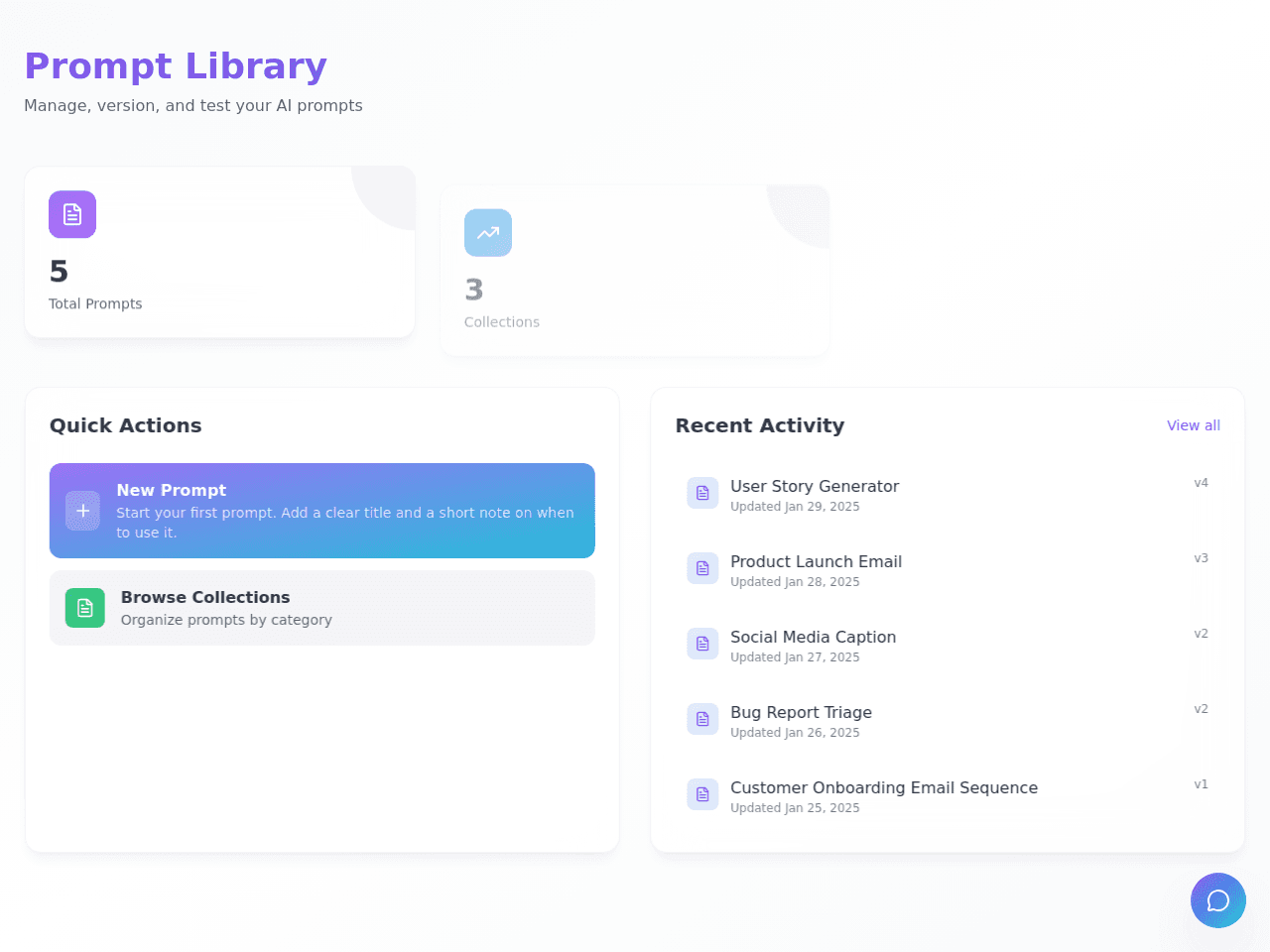The image size is (1270, 952).
Task: Click the blue trending arrow icon on Collections
Action: pyautogui.click(x=488, y=233)
